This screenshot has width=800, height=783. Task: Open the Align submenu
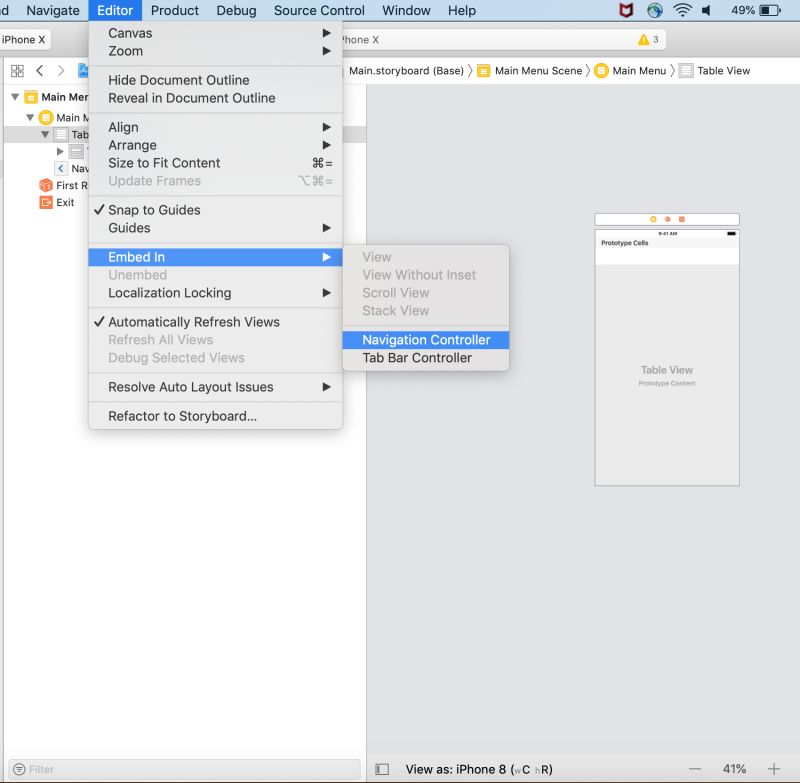point(123,127)
